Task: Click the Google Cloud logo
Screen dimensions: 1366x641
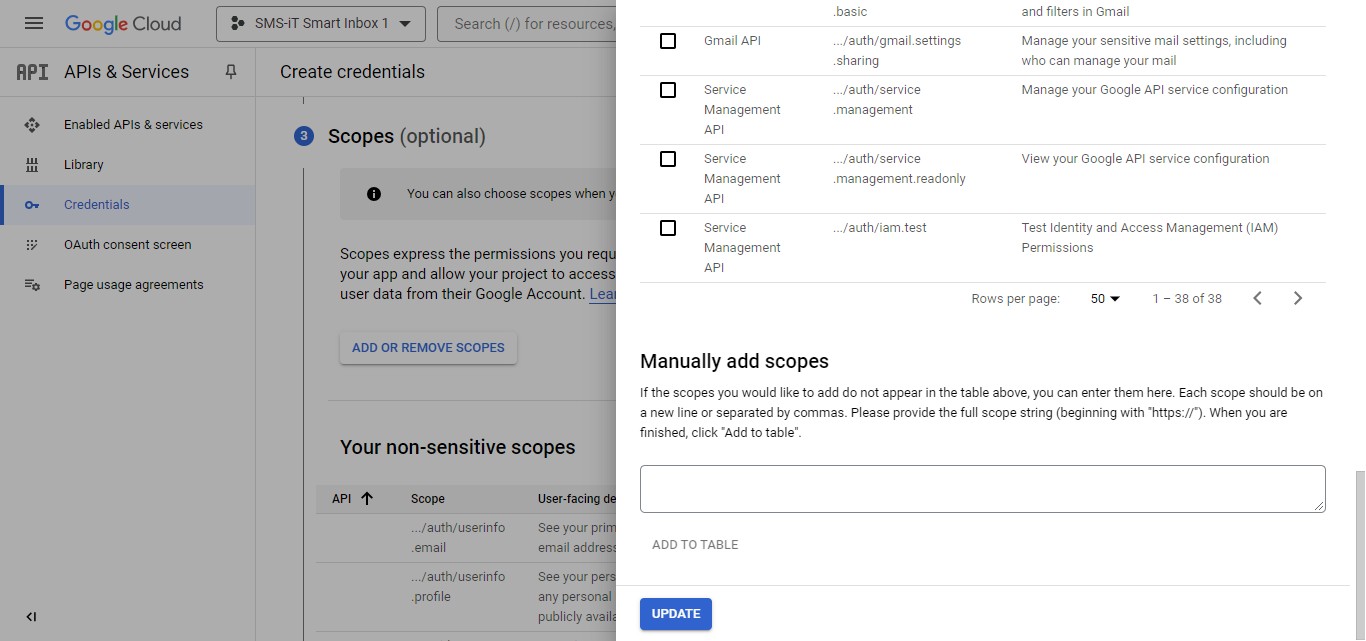Action: [123, 23]
